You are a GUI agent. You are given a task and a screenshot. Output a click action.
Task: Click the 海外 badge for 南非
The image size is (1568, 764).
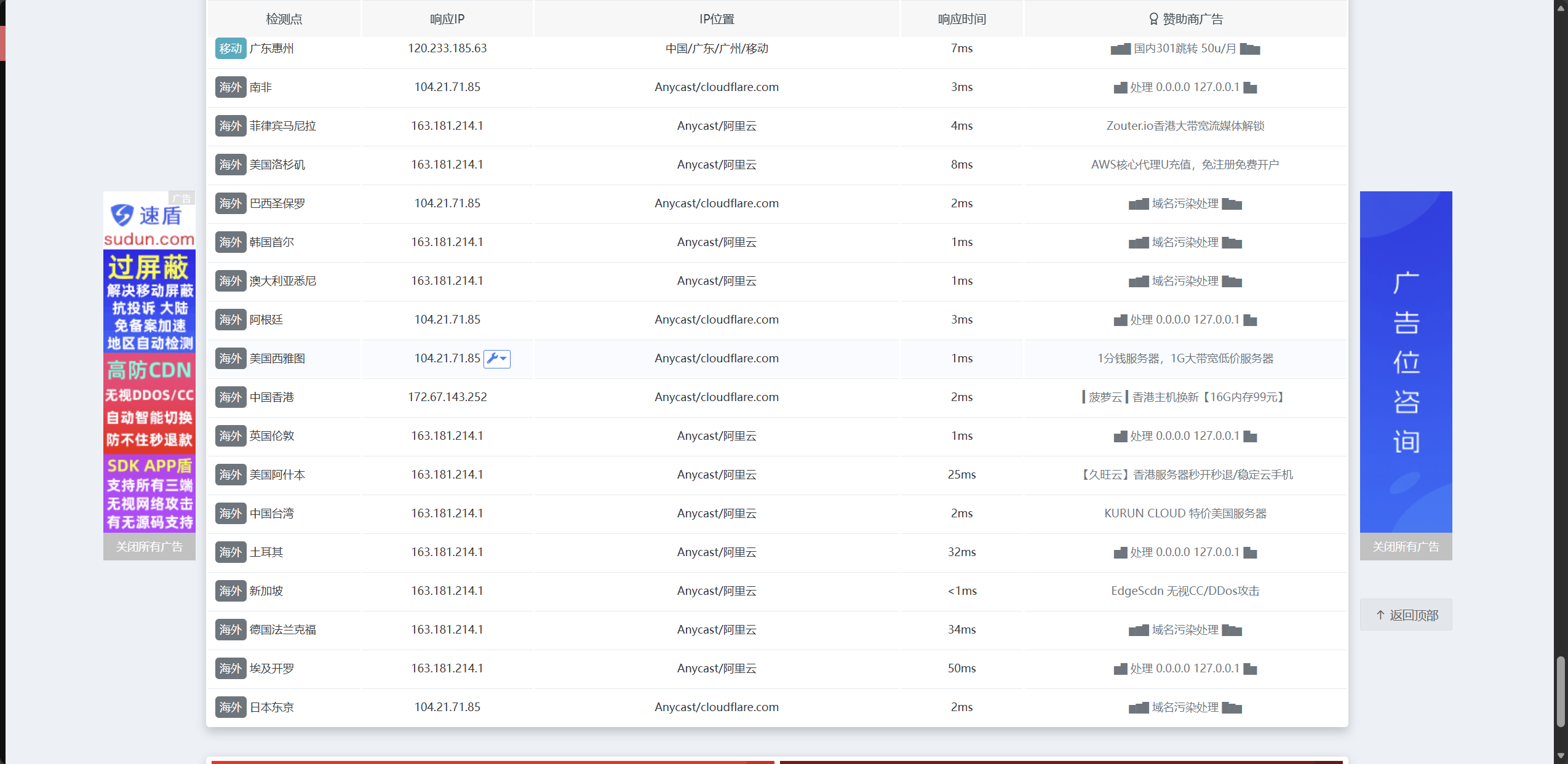point(231,87)
